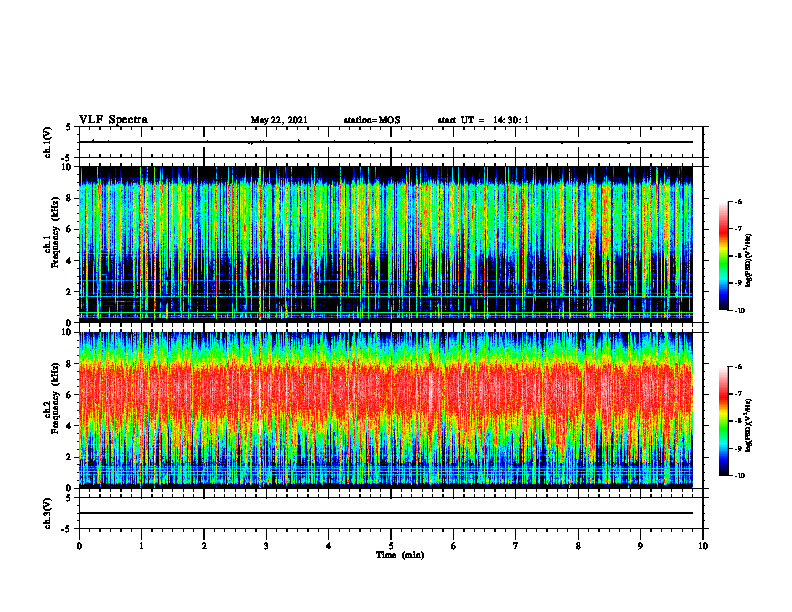Click the "ch.1(V)" axis label
Screen dimensions: 792x612
pyautogui.click(x=48, y=142)
